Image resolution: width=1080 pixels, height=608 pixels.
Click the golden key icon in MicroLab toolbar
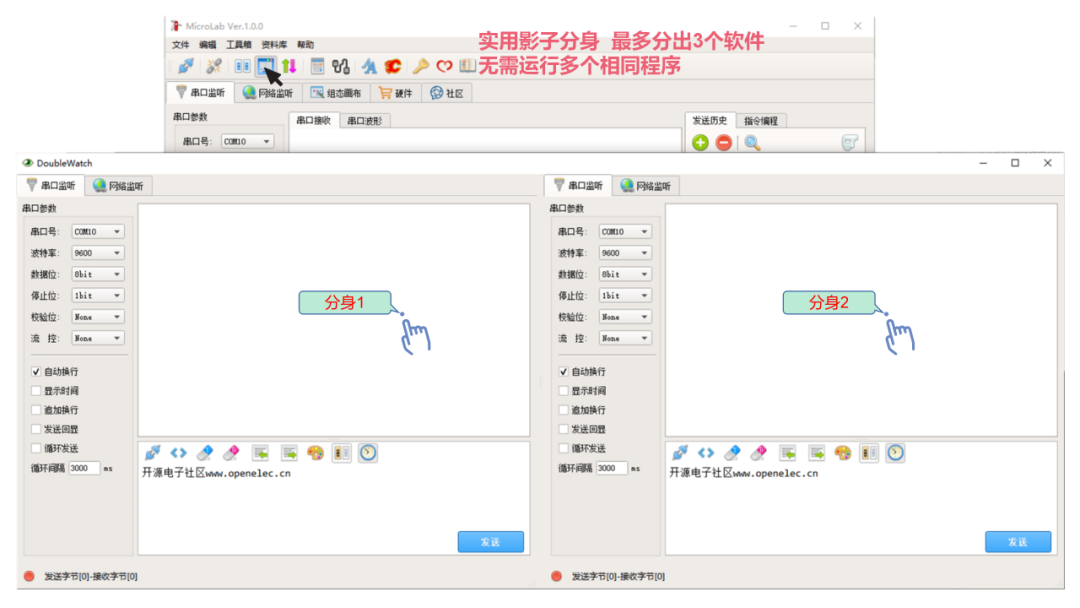pyautogui.click(x=420, y=66)
